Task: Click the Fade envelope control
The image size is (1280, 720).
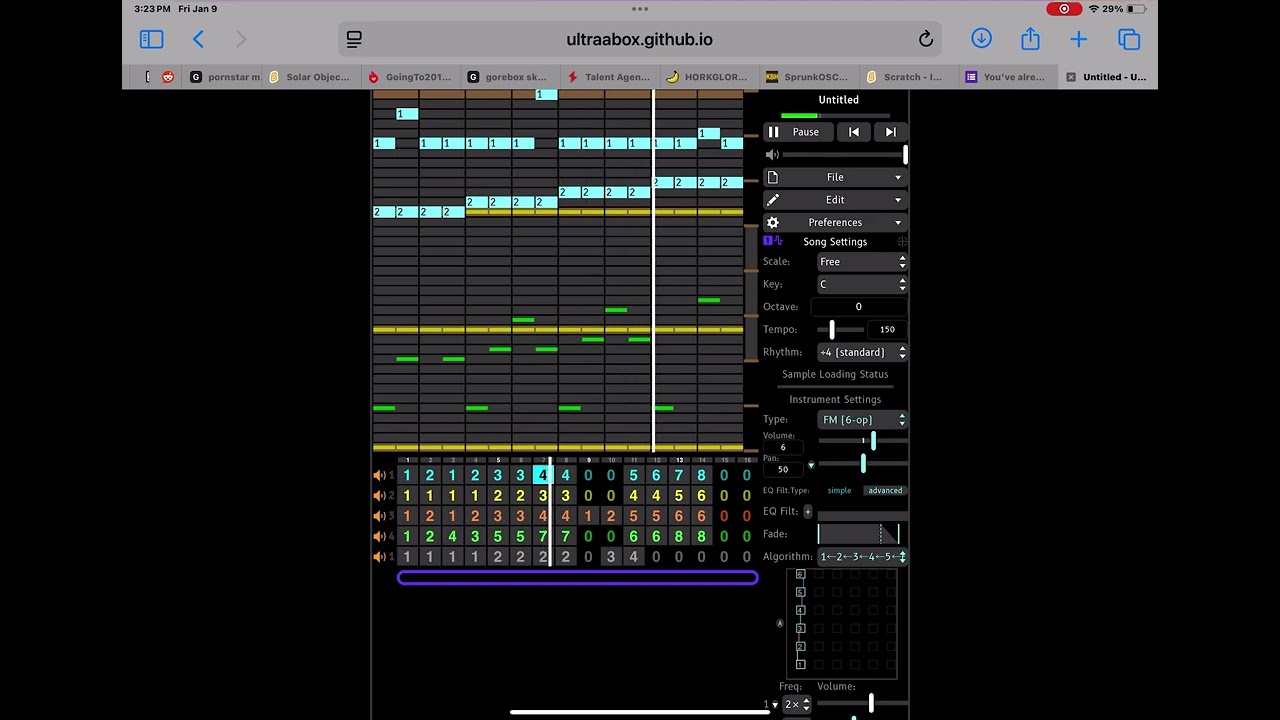Action: point(859,534)
